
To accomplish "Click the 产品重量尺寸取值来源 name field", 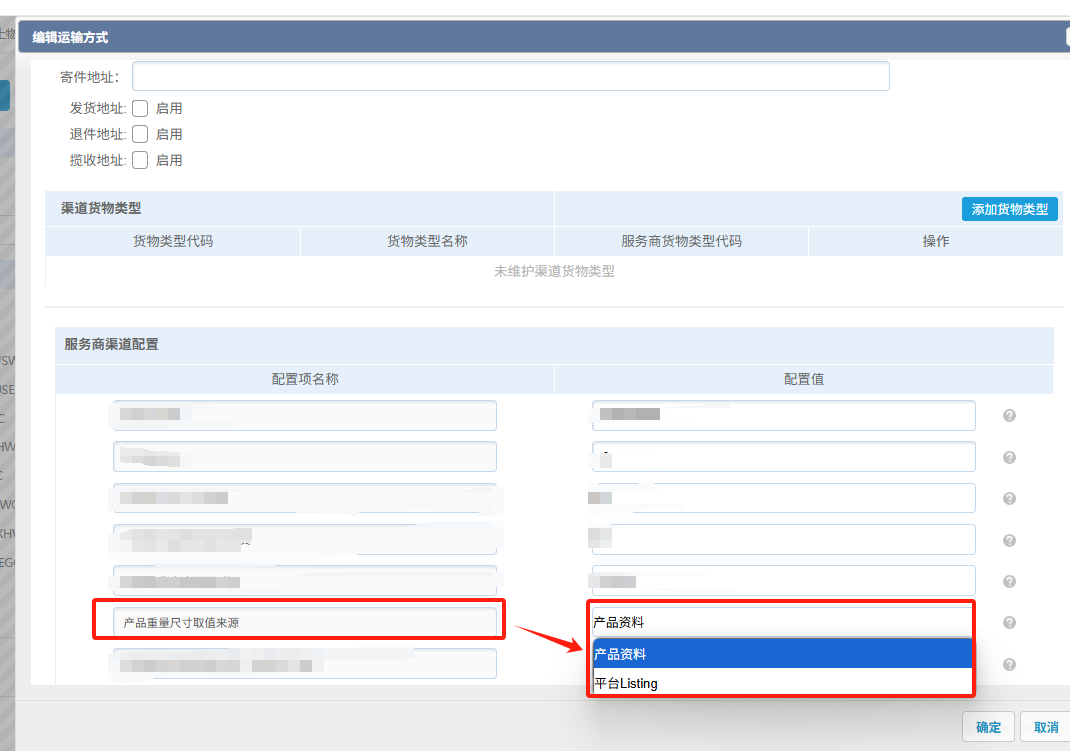I will (304, 622).
